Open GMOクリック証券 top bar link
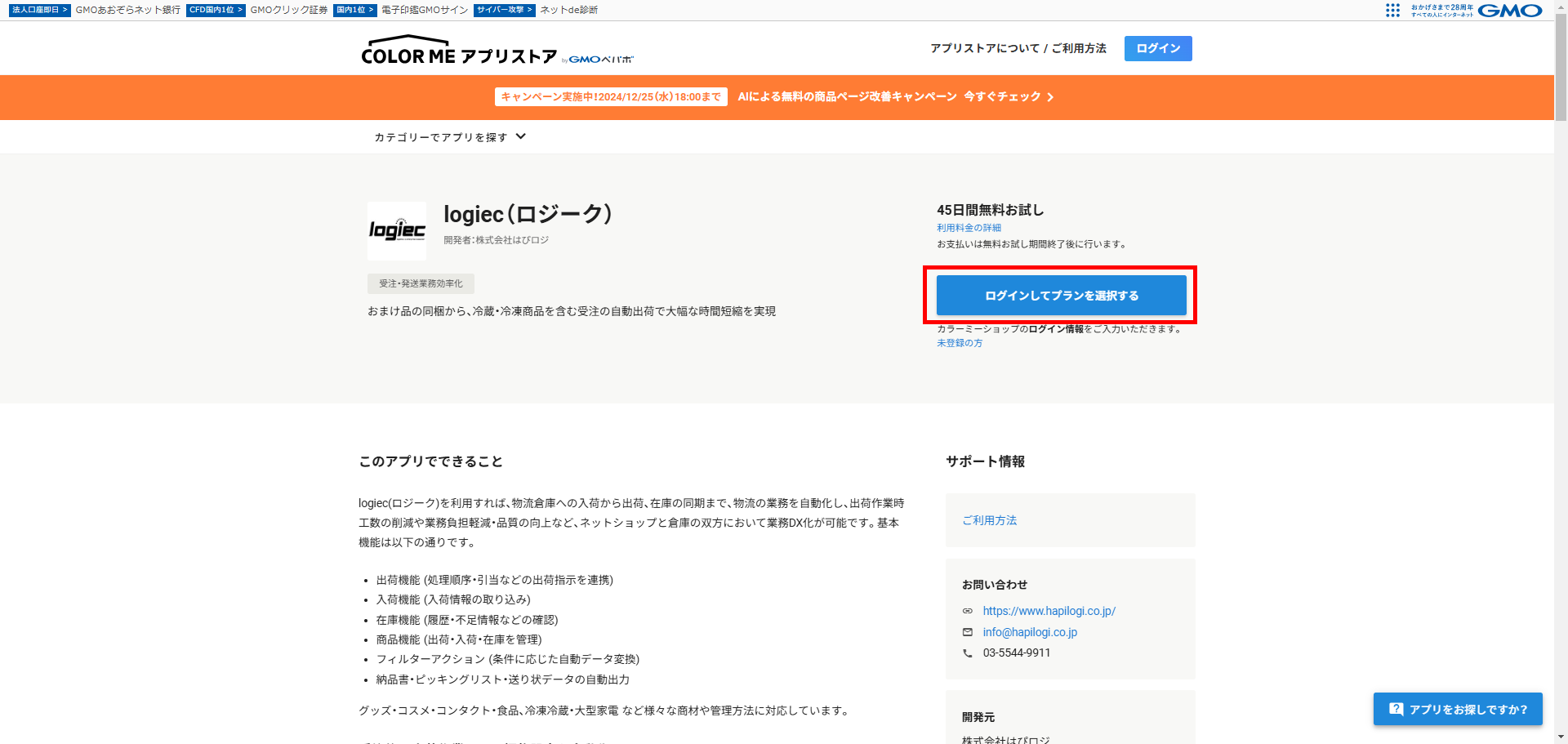This screenshot has height=744, width=1568. (289, 10)
